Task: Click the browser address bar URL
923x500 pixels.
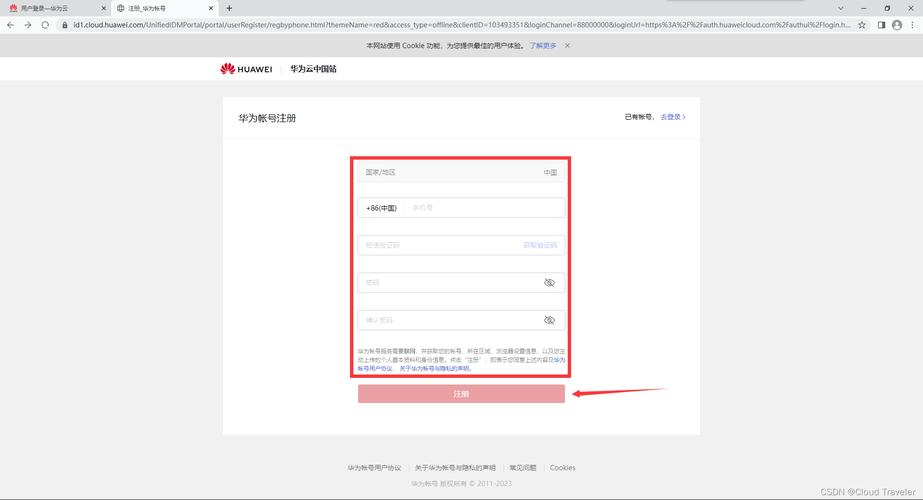Action: pos(462,25)
